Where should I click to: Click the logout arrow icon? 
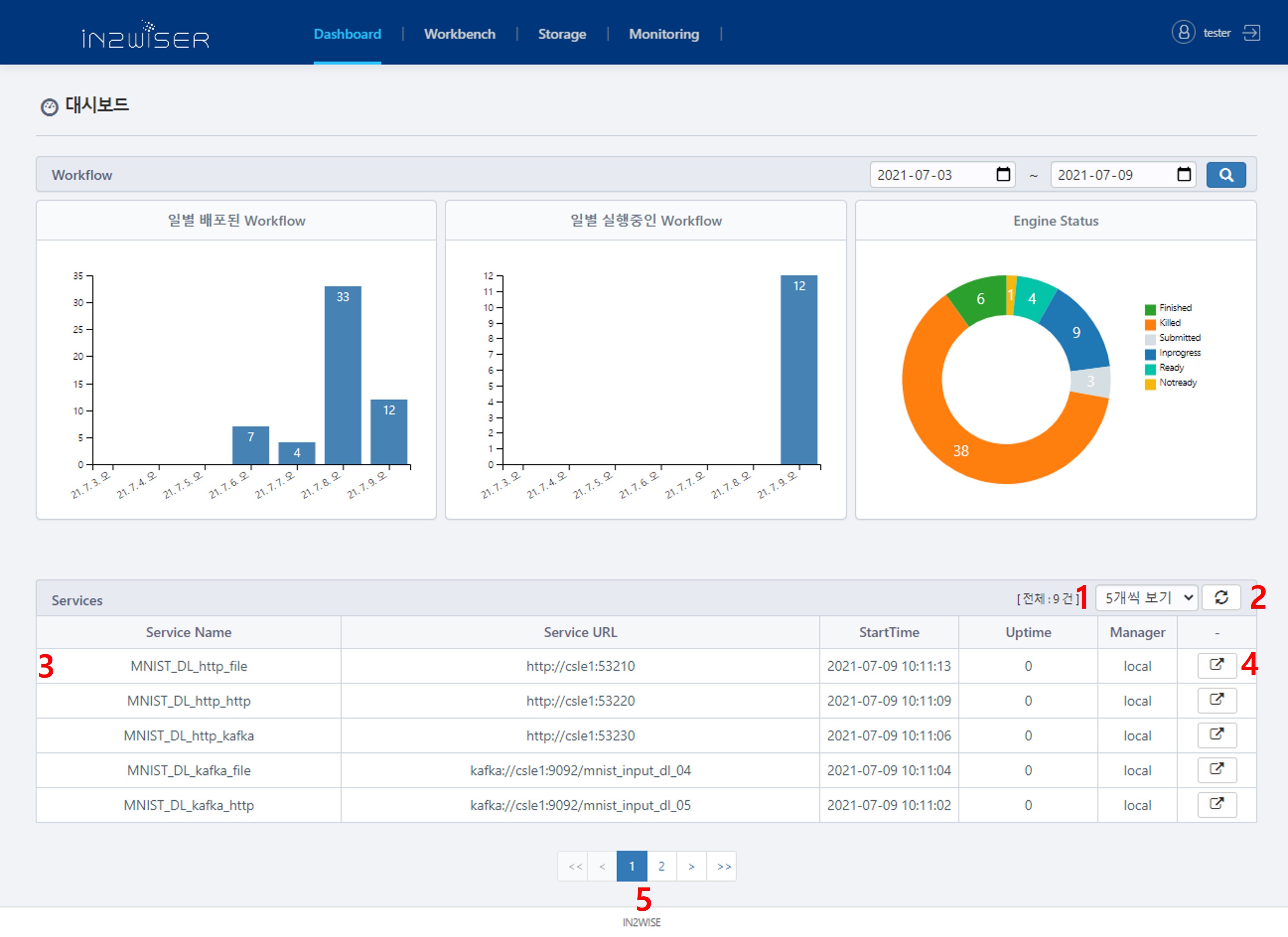pos(1251,33)
